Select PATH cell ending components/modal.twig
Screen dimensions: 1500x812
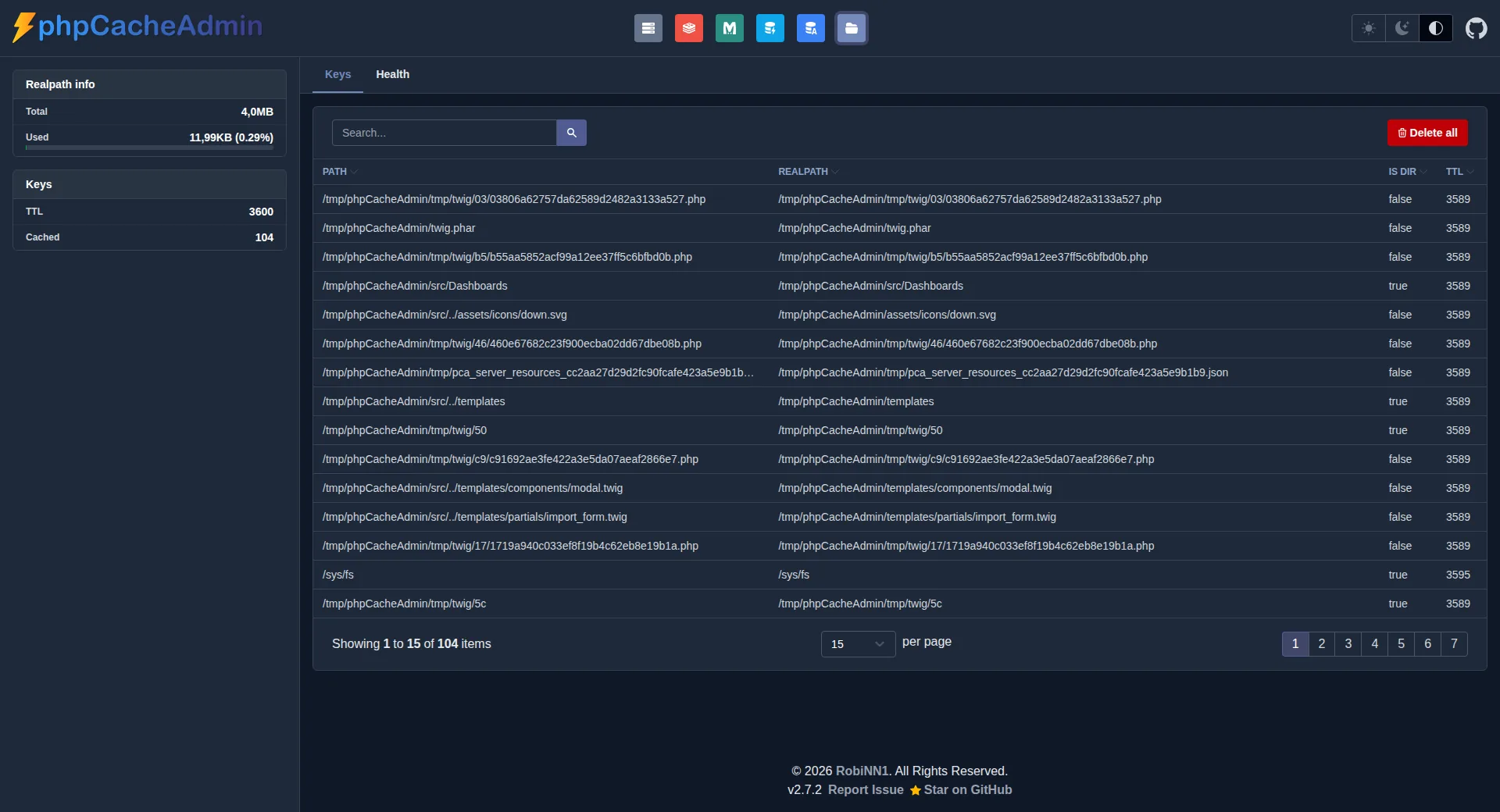click(473, 488)
